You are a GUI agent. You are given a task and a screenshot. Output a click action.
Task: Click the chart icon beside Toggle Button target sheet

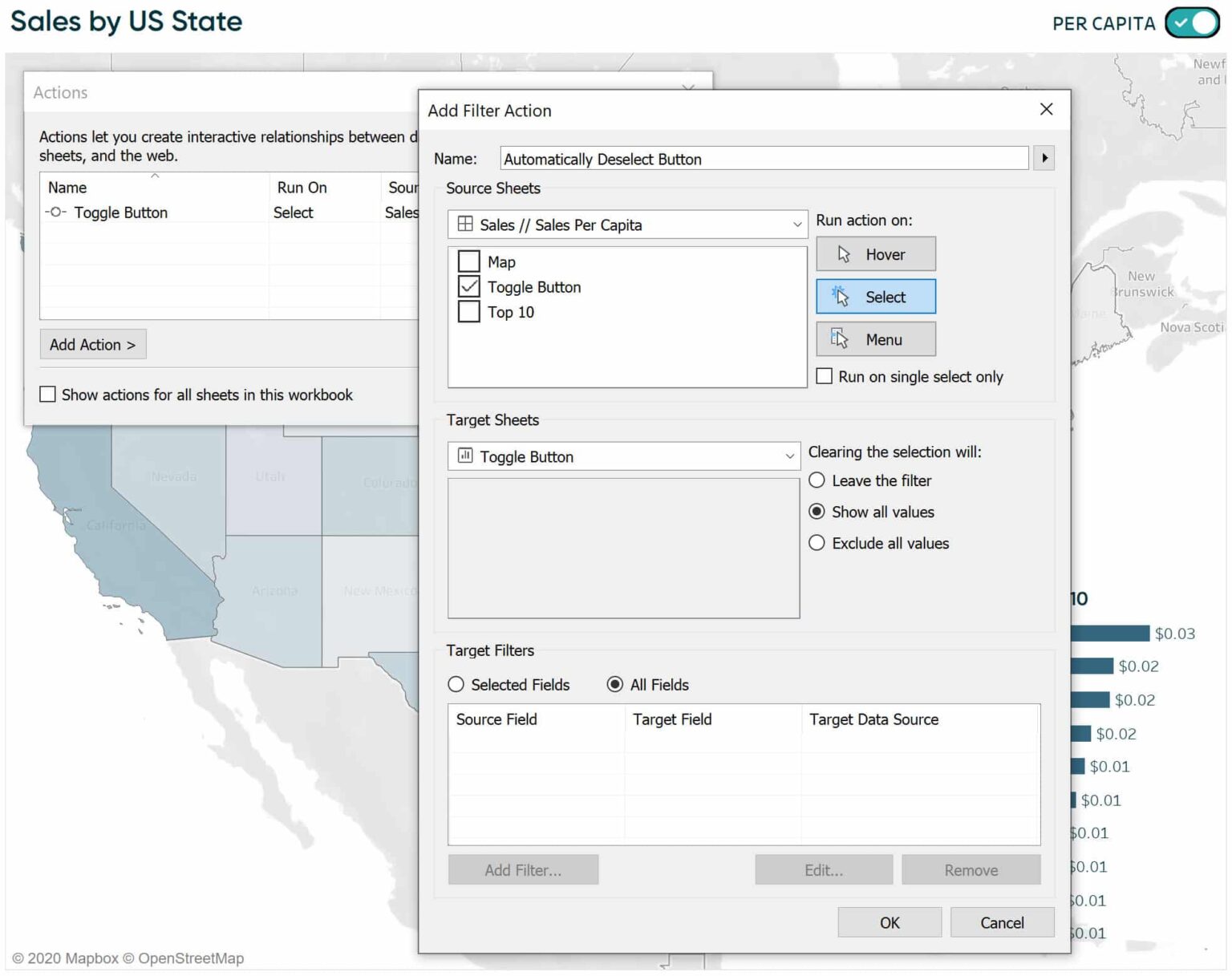(465, 456)
